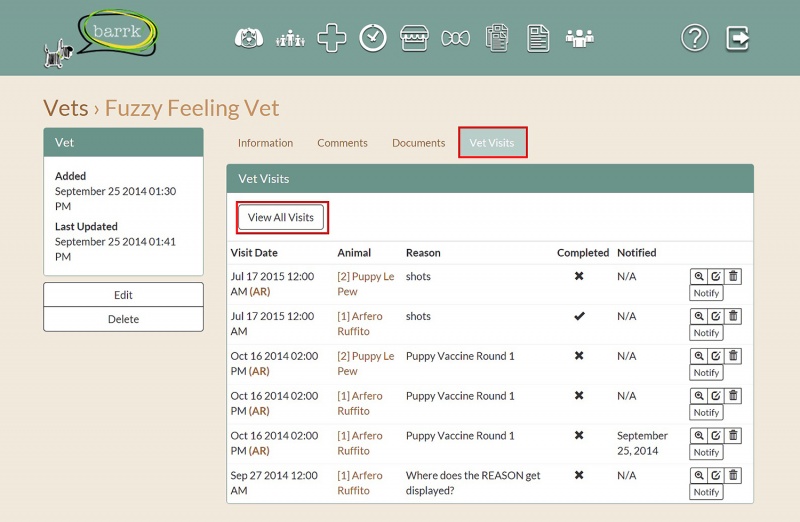View the Sep 27 2014 visit details
The image size is (800, 522).
698,476
